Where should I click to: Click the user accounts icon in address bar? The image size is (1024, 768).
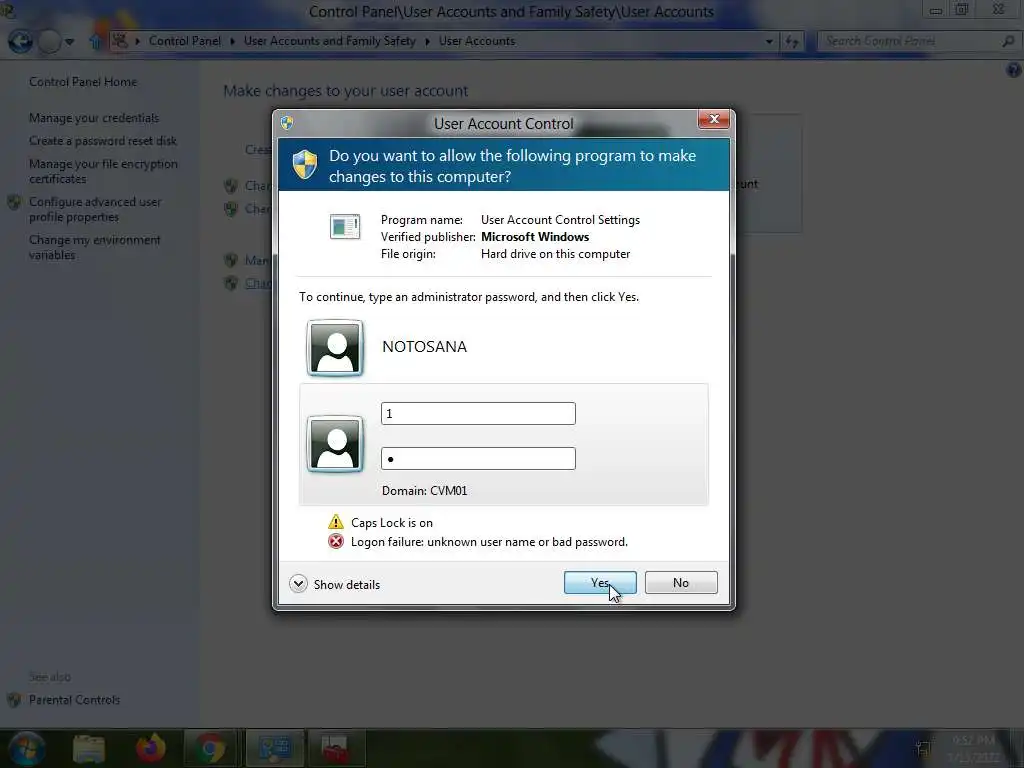click(120, 41)
